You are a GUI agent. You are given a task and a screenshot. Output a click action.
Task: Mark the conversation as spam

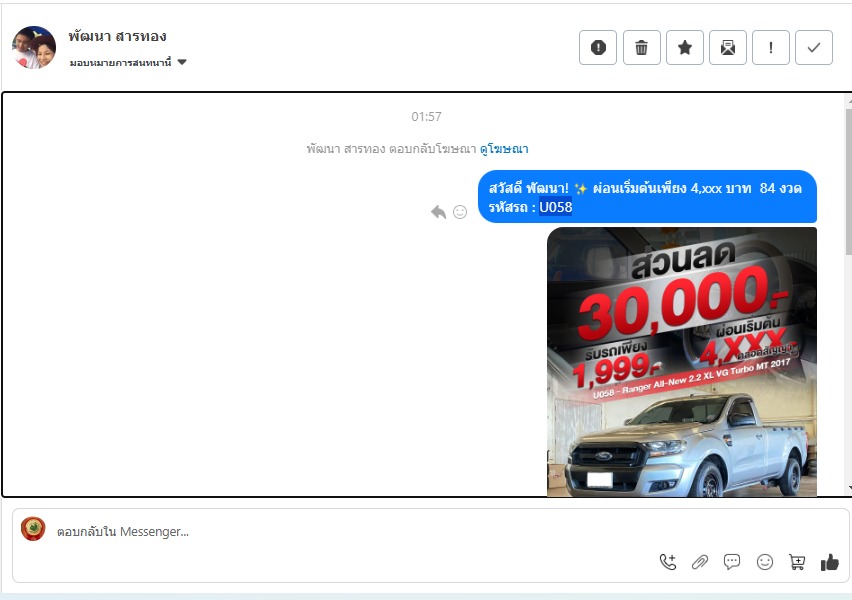(598, 48)
